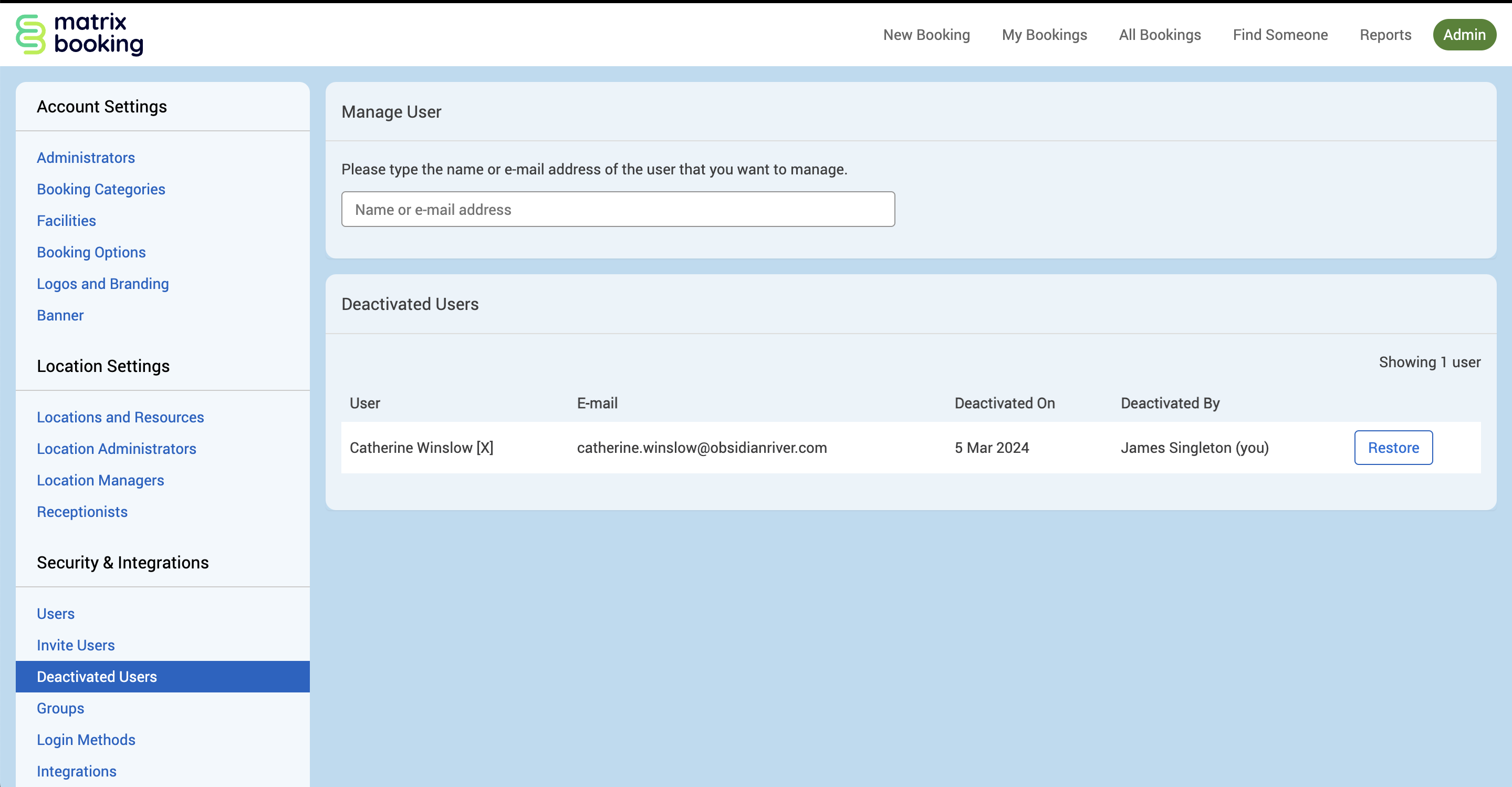Screen dimensions: 1512x787
Task: Click the Catherine Winslow [X] user name
Action: pos(421,448)
